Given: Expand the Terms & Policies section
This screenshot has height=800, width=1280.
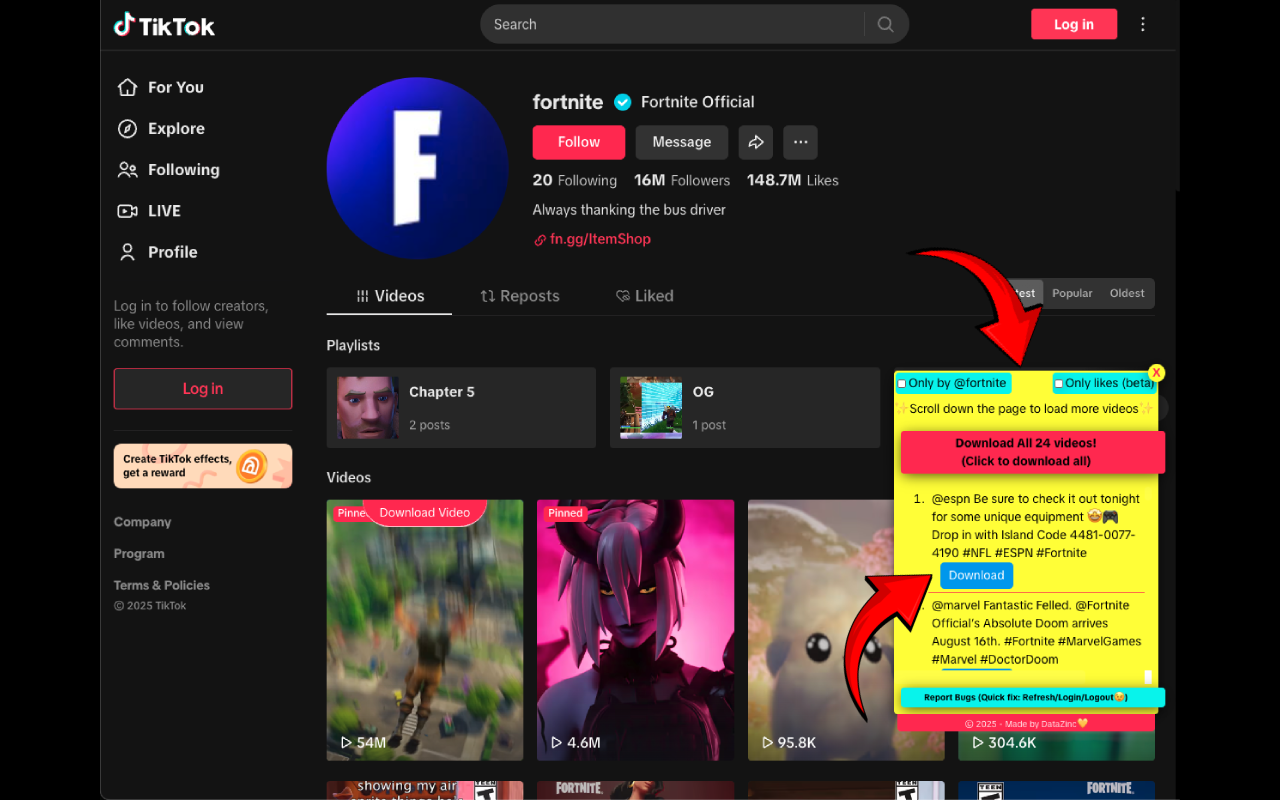Looking at the screenshot, I should (x=162, y=585).
